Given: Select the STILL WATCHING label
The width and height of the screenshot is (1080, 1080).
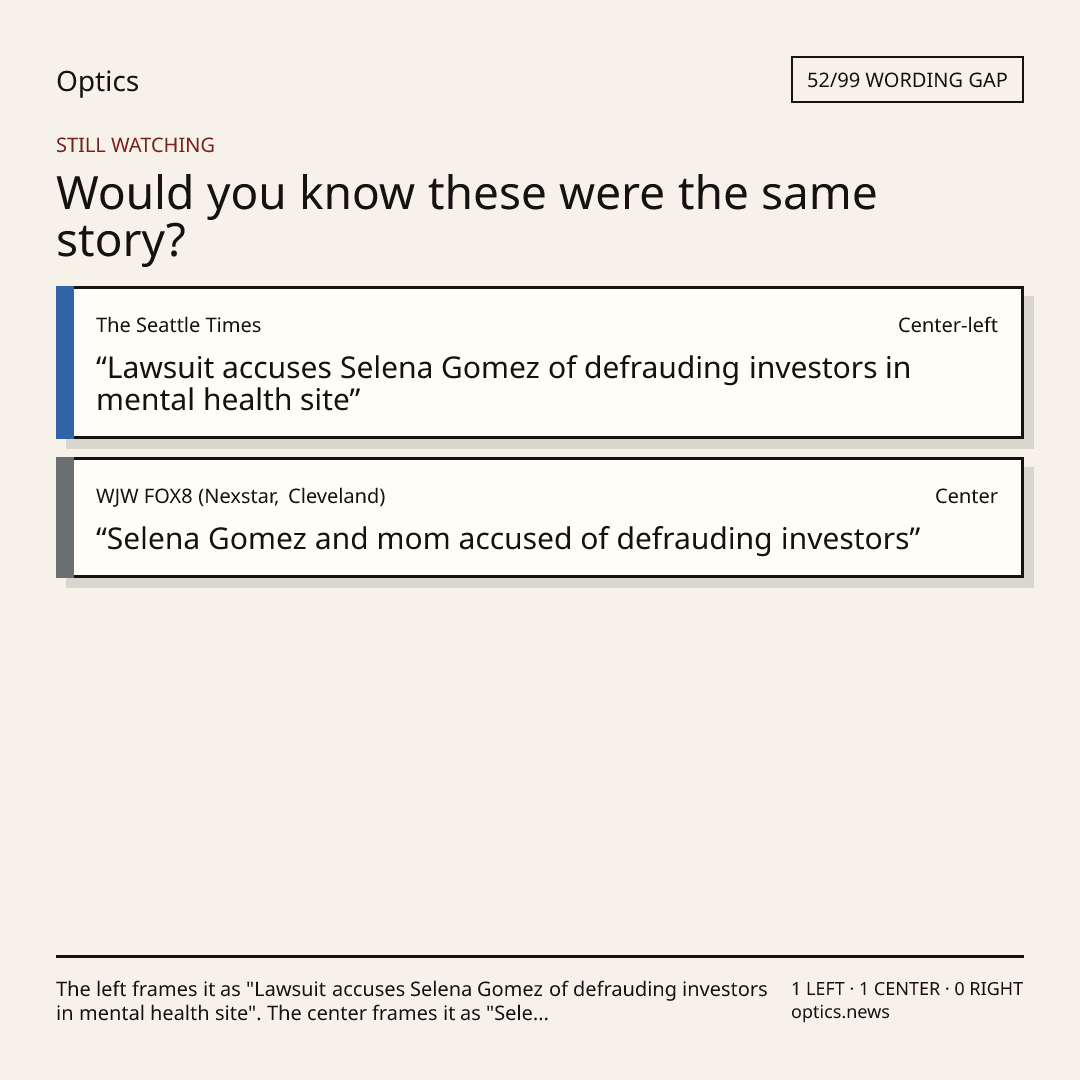Looking at the screenshot, I should (135, 145).
